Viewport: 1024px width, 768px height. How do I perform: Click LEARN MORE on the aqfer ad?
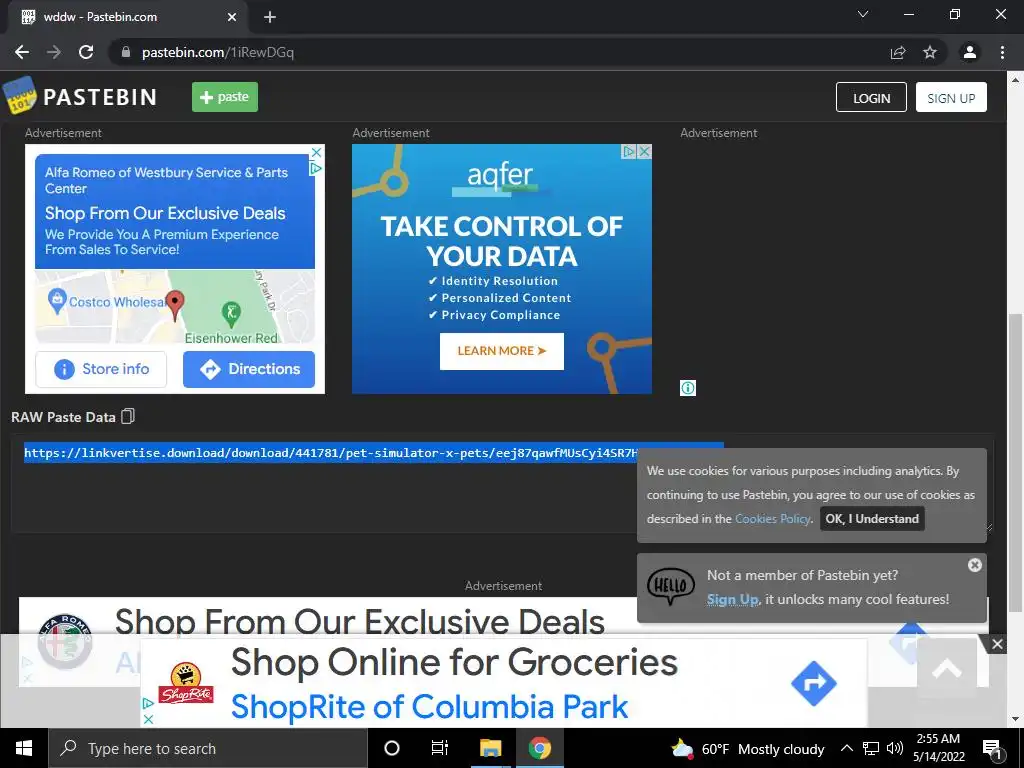[x=502, y=351]
